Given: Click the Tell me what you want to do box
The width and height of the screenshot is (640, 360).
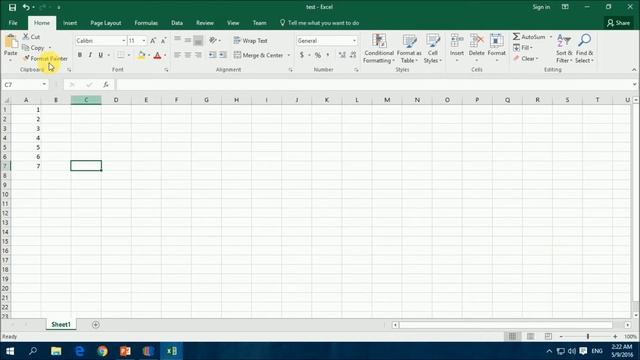Looking at the screenshot, I should pos(319,23).
